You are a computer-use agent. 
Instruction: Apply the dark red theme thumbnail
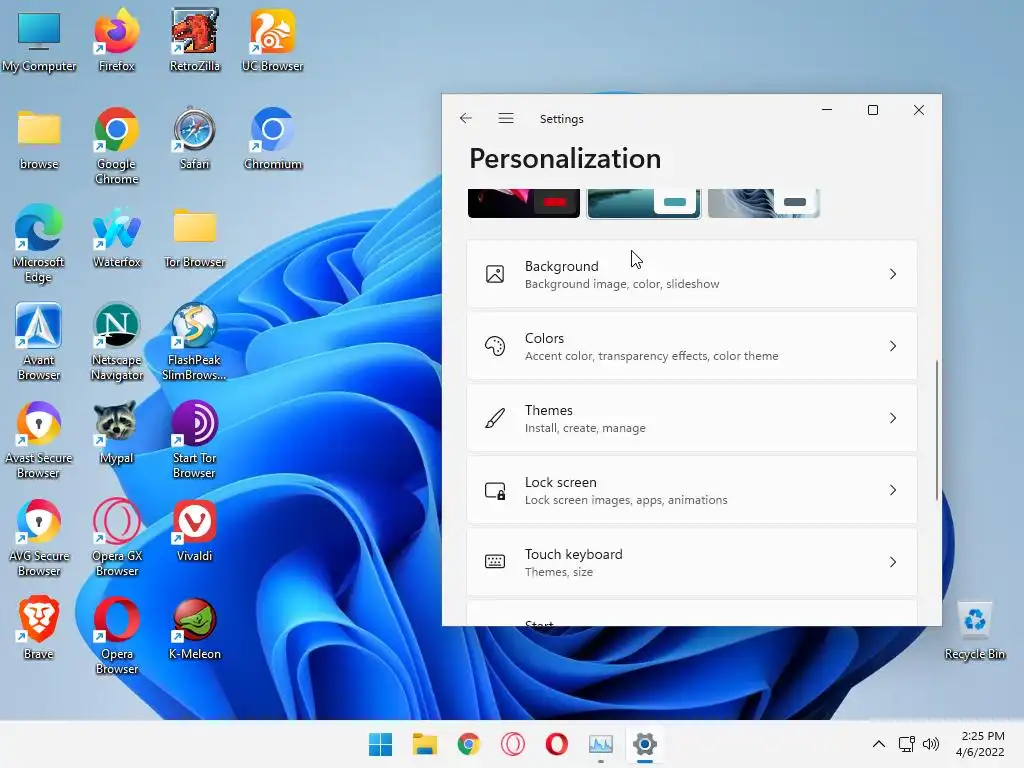[524, 203]
